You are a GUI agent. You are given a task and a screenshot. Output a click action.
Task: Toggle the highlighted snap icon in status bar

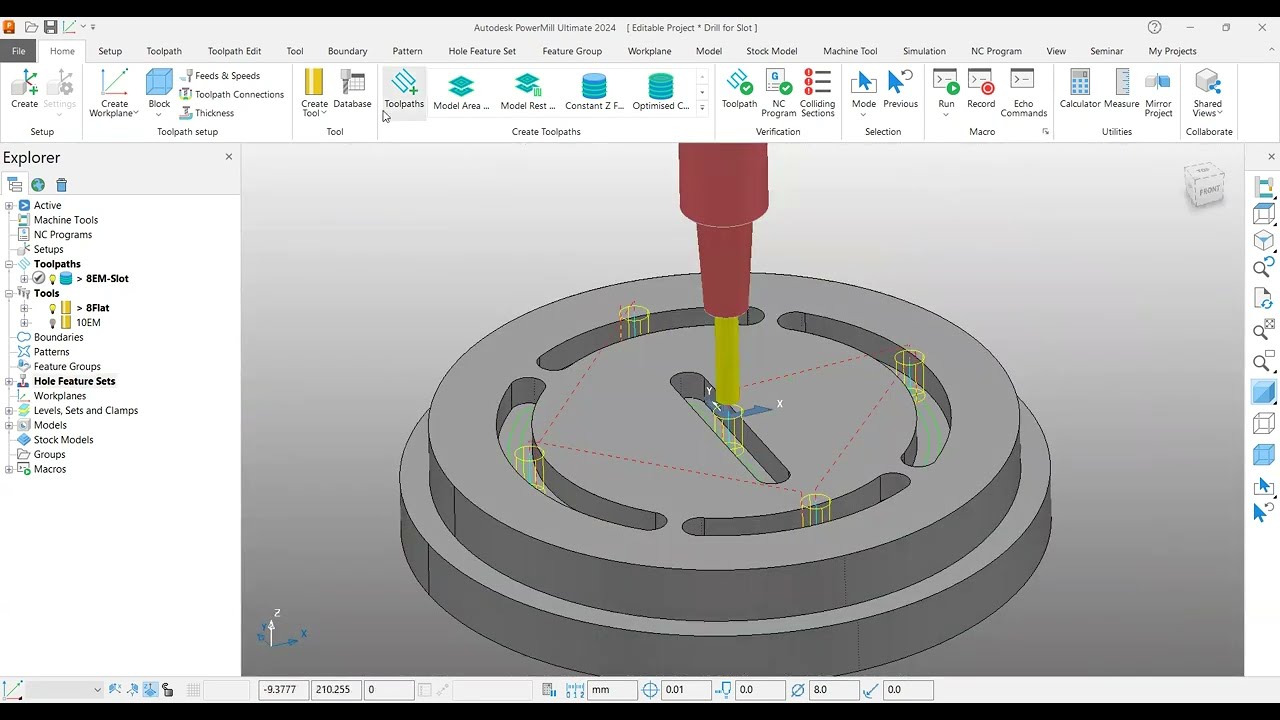pyautogui.click(x=150, y=690)
